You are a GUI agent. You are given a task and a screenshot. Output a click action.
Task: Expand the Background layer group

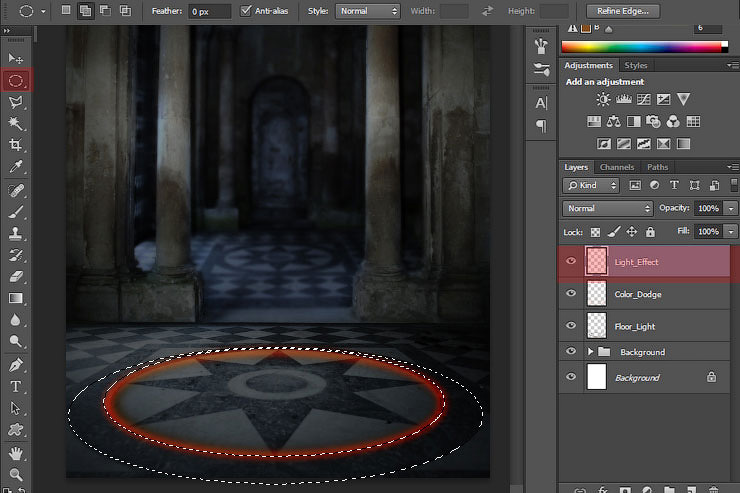tap(591, 352)
